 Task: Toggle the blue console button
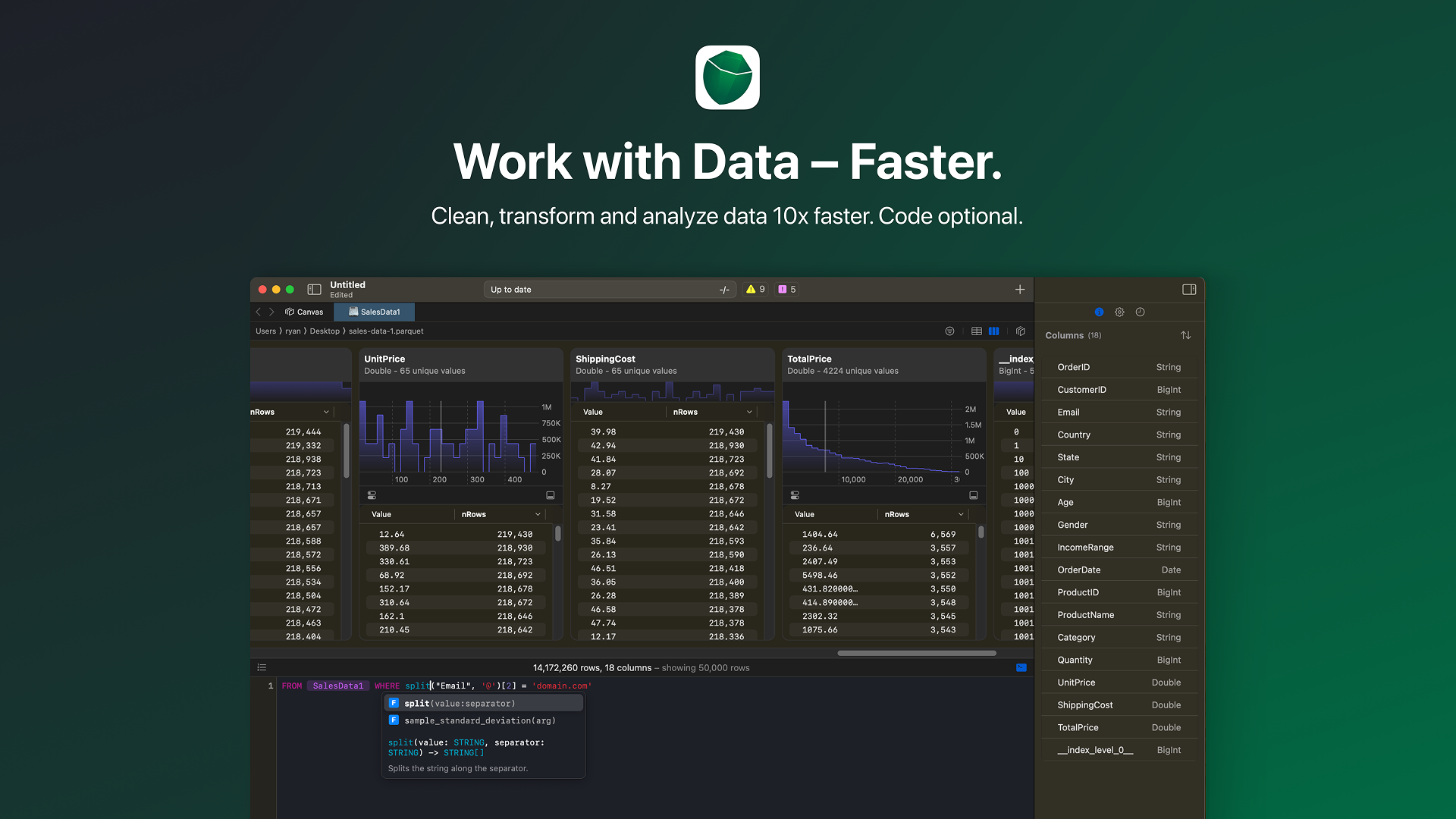tap(1021, 668)
